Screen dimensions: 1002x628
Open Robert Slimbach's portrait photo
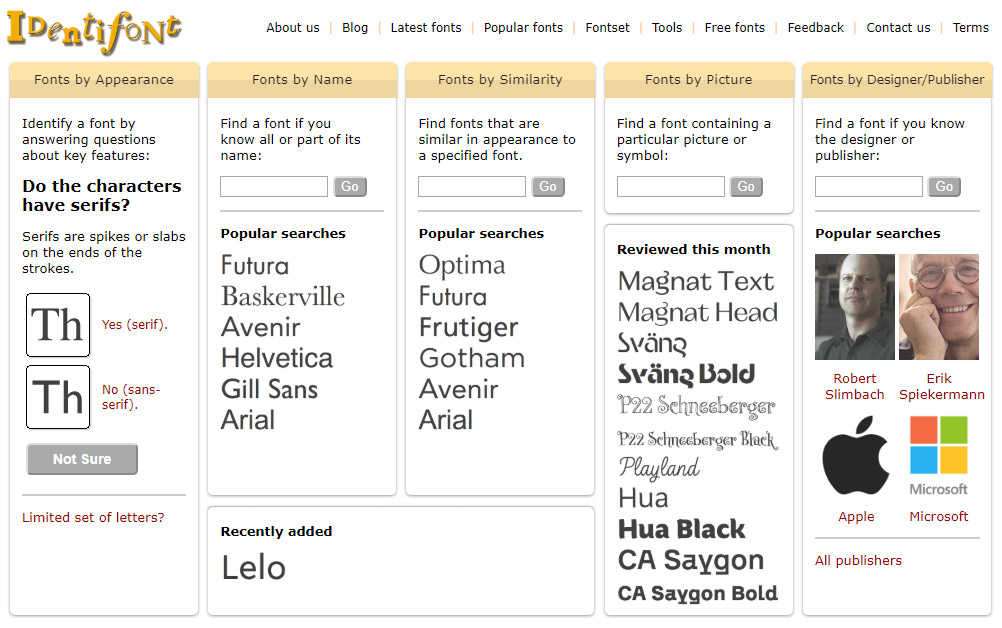(854, 307)
